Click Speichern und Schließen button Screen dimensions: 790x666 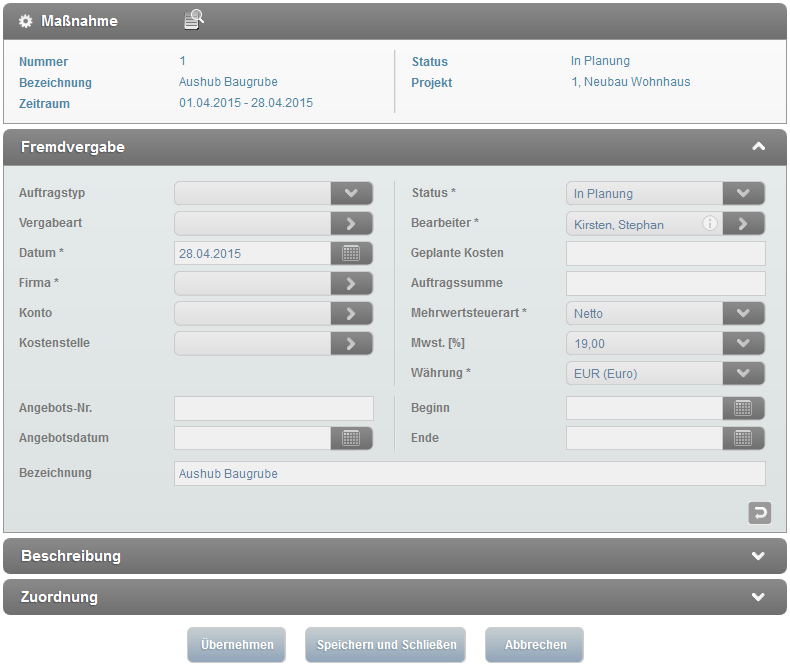(386, 645)
